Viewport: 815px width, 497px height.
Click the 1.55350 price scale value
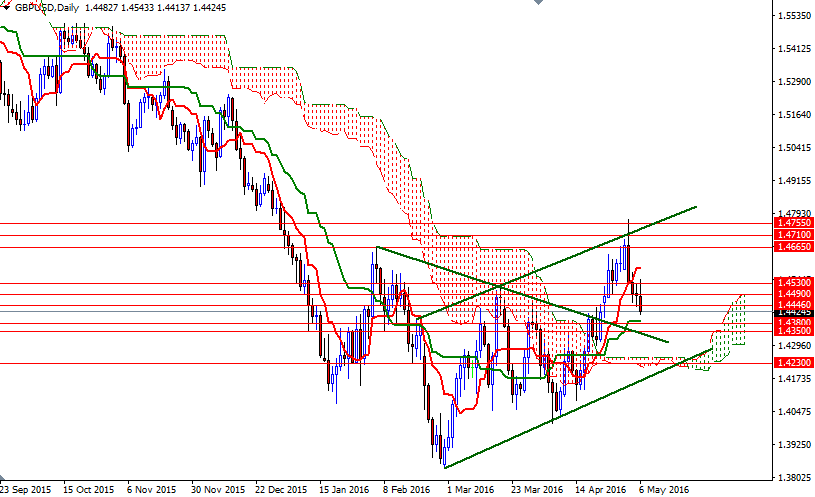pos(797,16)
